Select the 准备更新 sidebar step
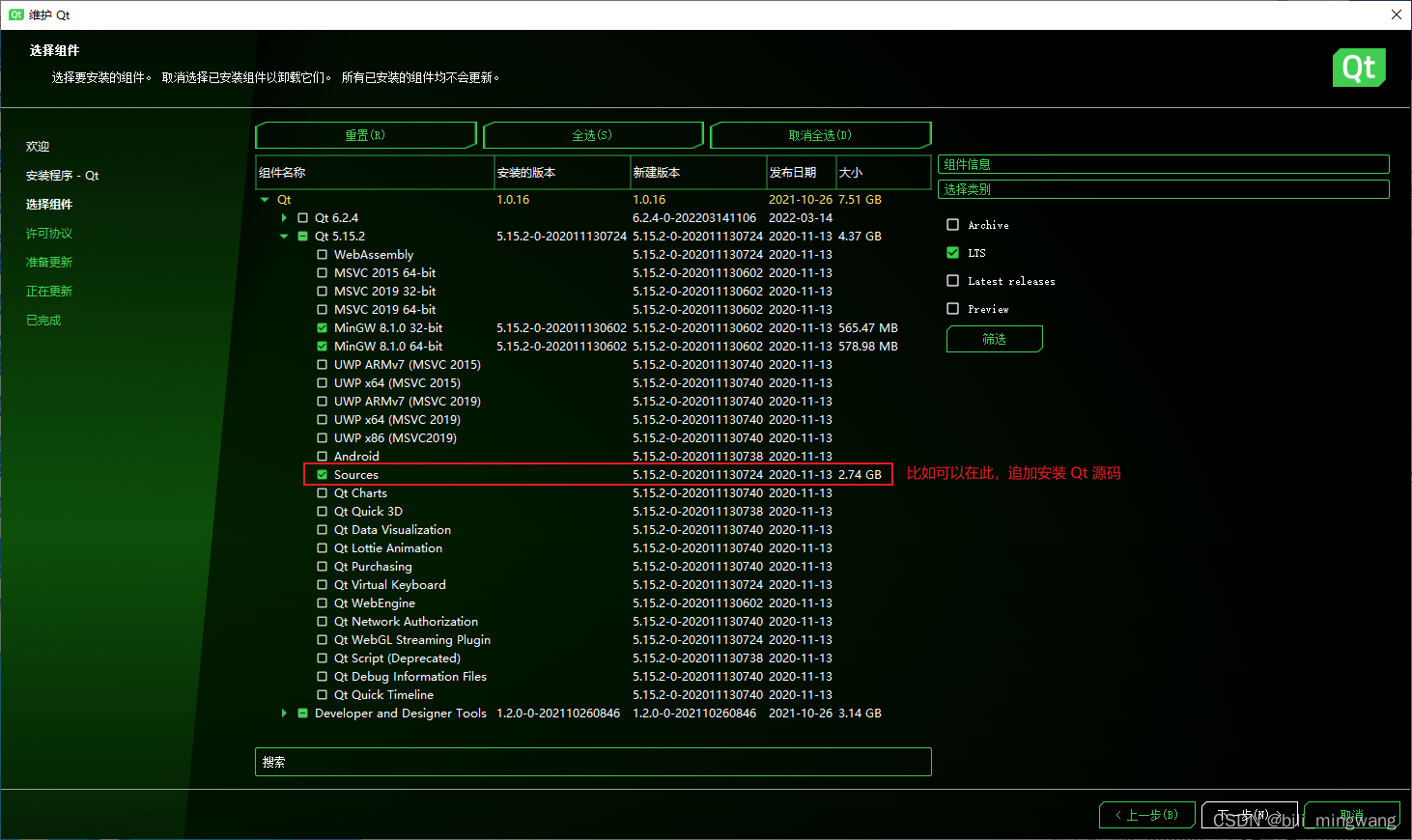 coord(49,263)
